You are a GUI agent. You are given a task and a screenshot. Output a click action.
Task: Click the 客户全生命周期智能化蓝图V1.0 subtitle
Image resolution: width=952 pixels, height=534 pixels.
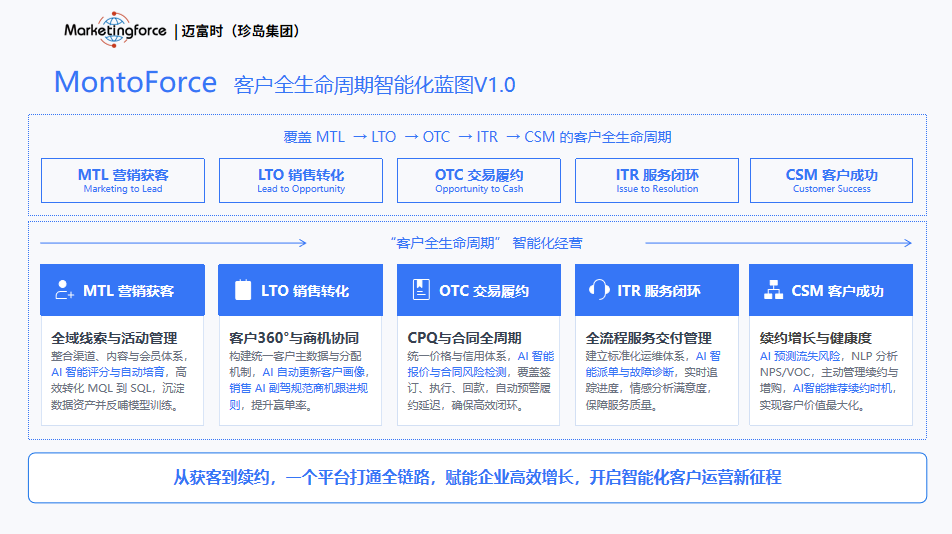(x=375, y=85)
